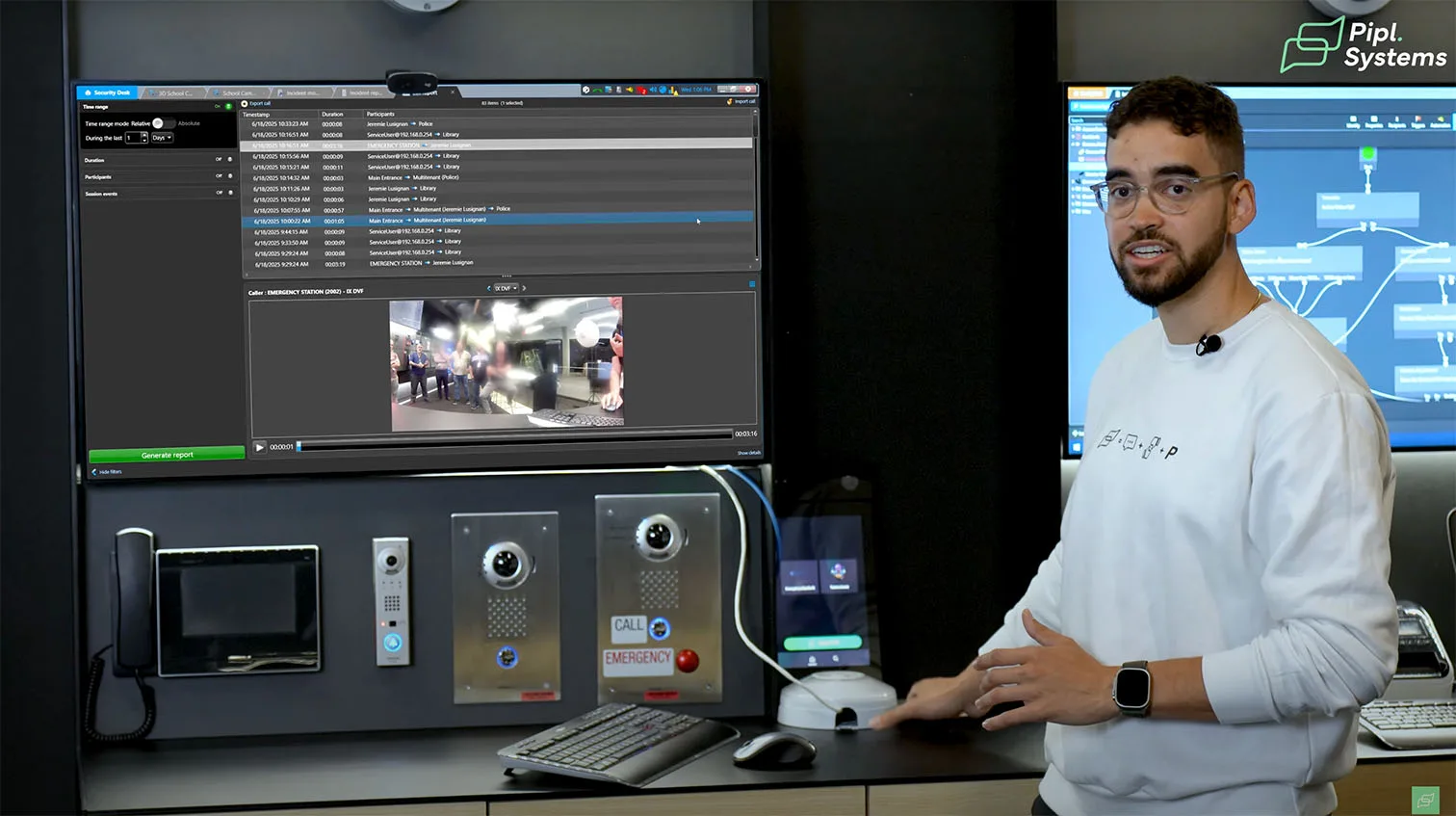1456x816 pixels.
Task: Click the call video preview
Action: pos(507,363)
